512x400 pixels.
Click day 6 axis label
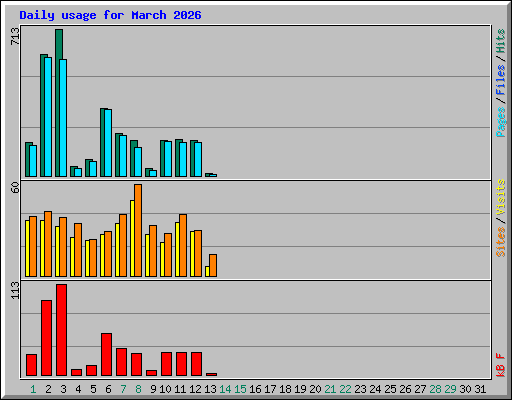tap(108, 389)
